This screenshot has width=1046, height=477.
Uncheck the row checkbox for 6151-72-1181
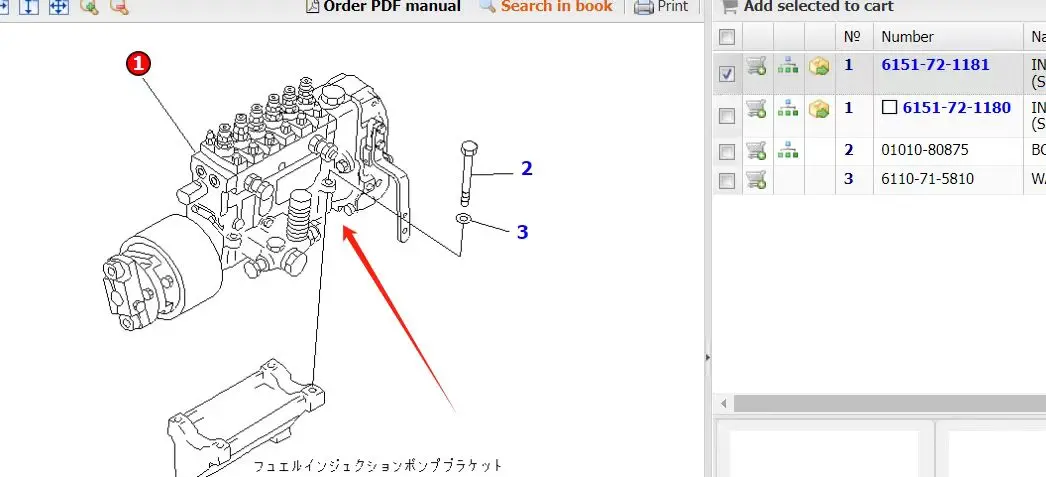[x=727, y=73]
